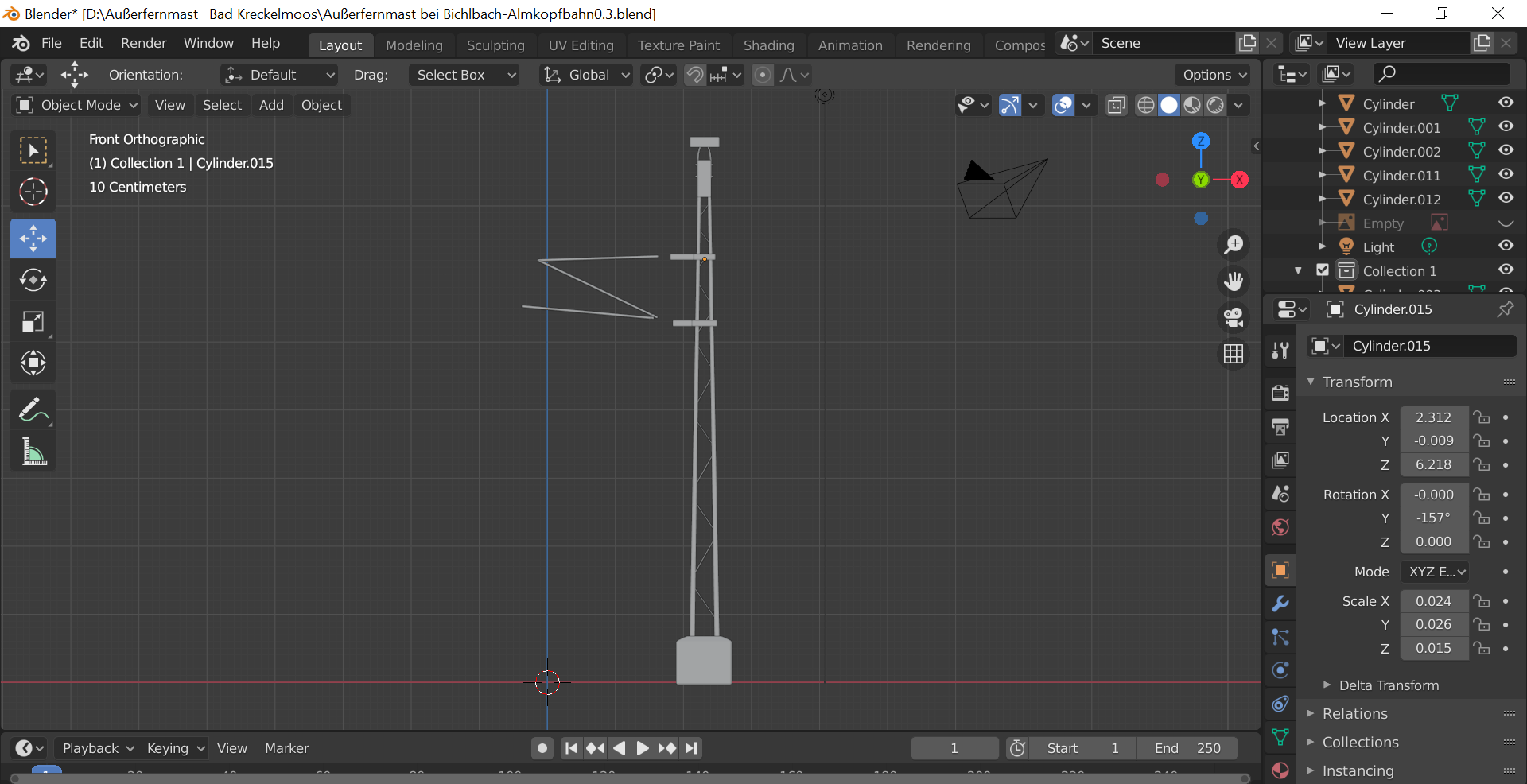Click the Options button in the header
This screenshot has width=1527, height=784.
pyautogui.click(x=1214, y=75)
